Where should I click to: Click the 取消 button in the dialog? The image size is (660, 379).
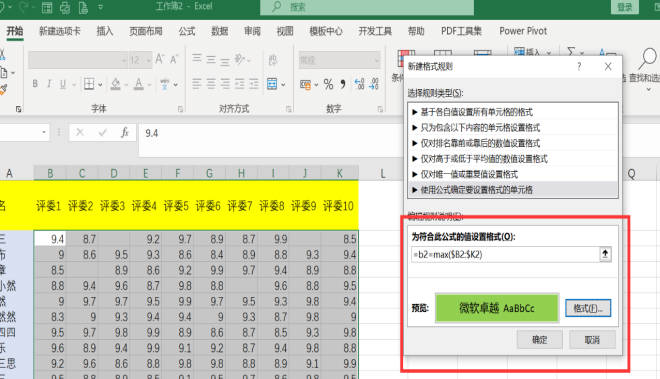[592, 339]
